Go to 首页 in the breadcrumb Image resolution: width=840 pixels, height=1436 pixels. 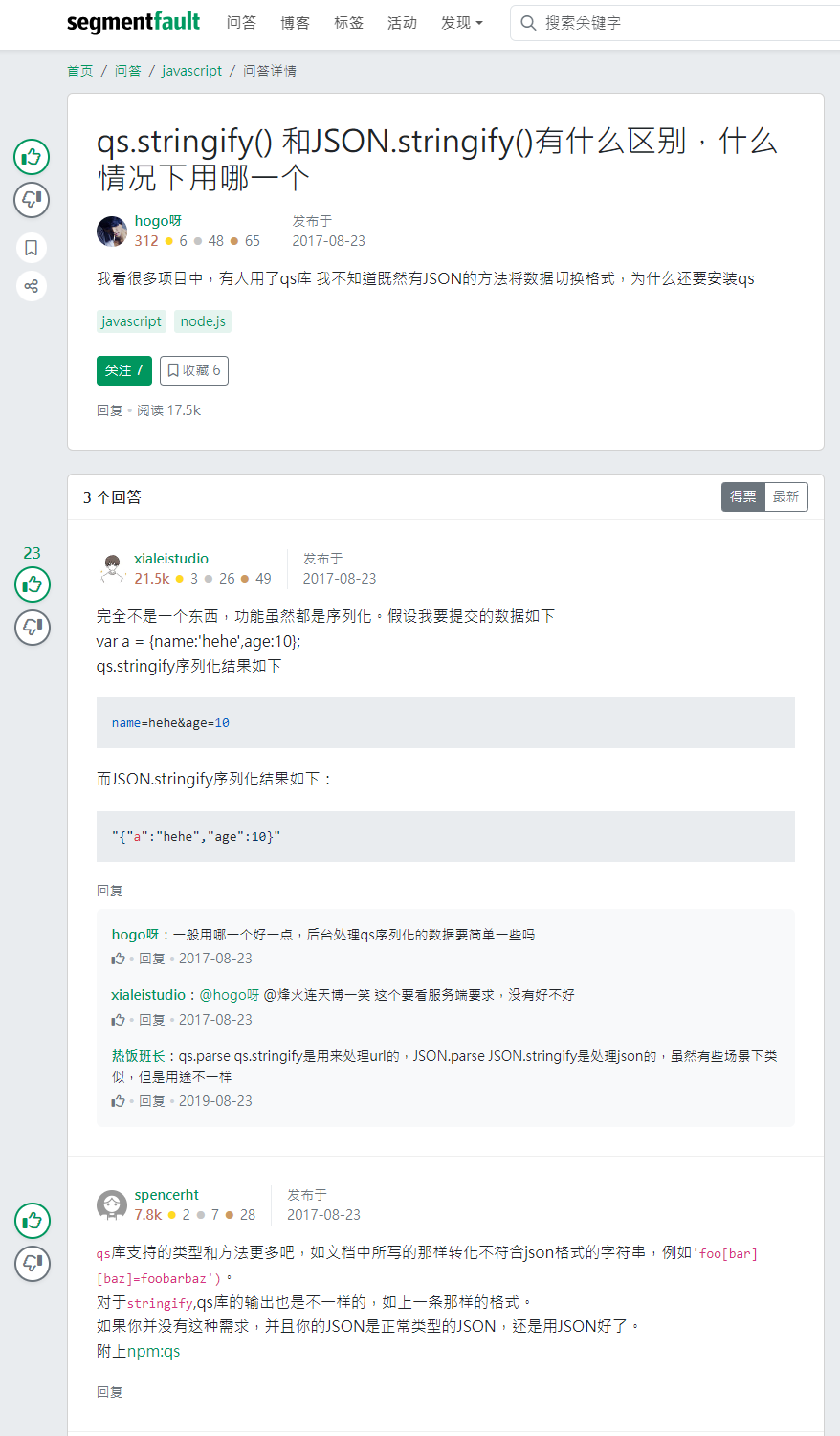click(x=80, y=71)
